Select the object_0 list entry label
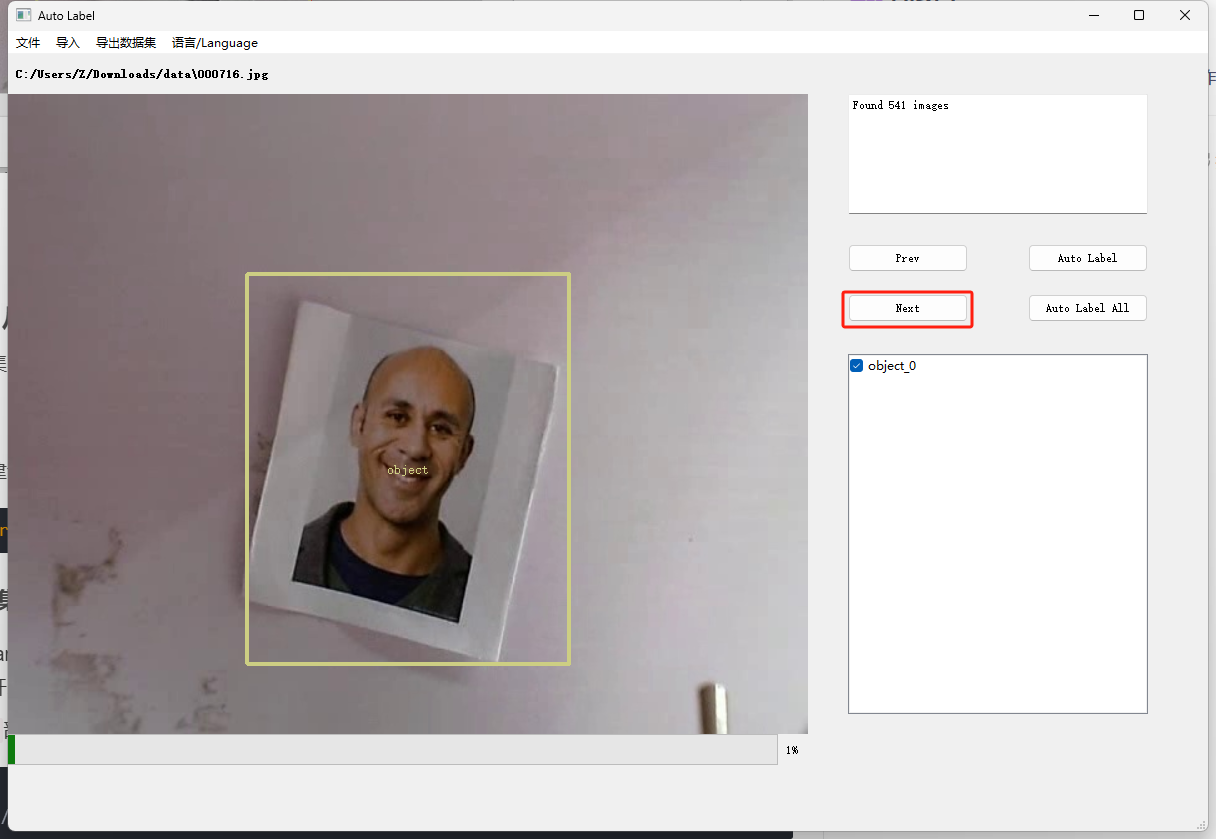The height and width of the screenshot is (839, 1216). pyautogui.click(x=892, y=366)
